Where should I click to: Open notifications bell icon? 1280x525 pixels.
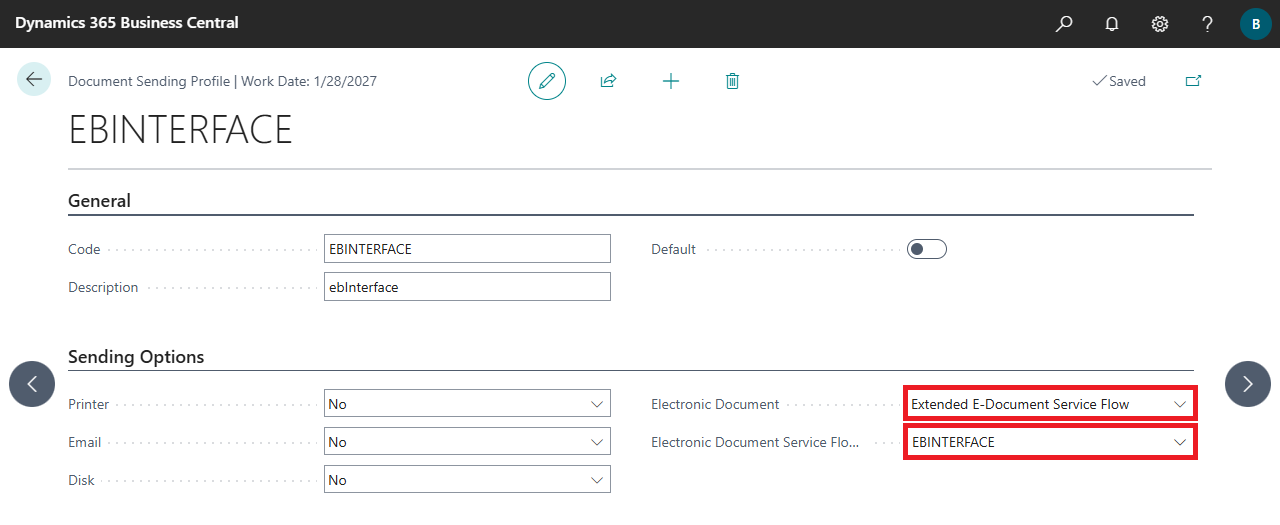[x=1112, y=23]
